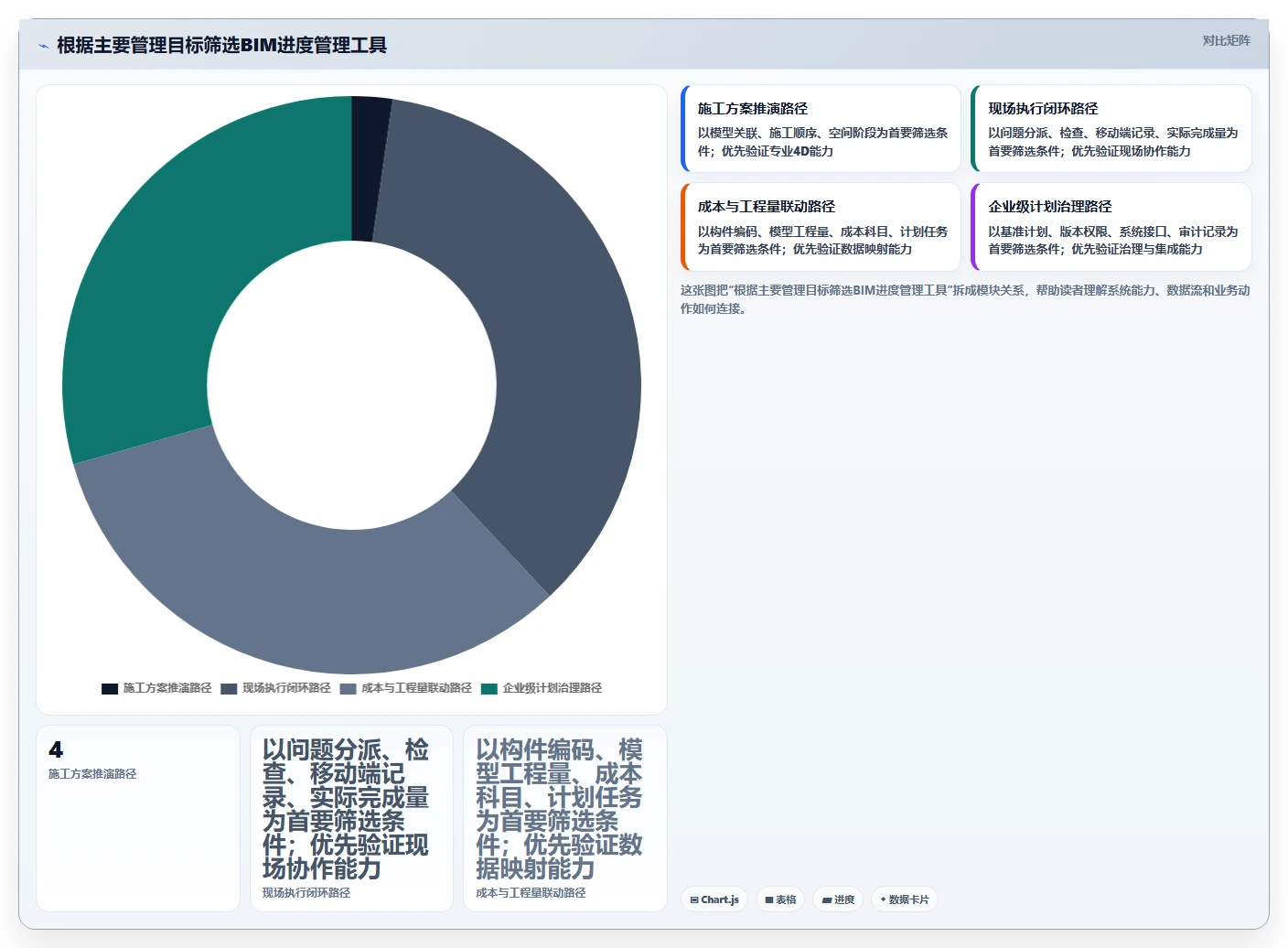Click the 进度 tag

point(838,900)
